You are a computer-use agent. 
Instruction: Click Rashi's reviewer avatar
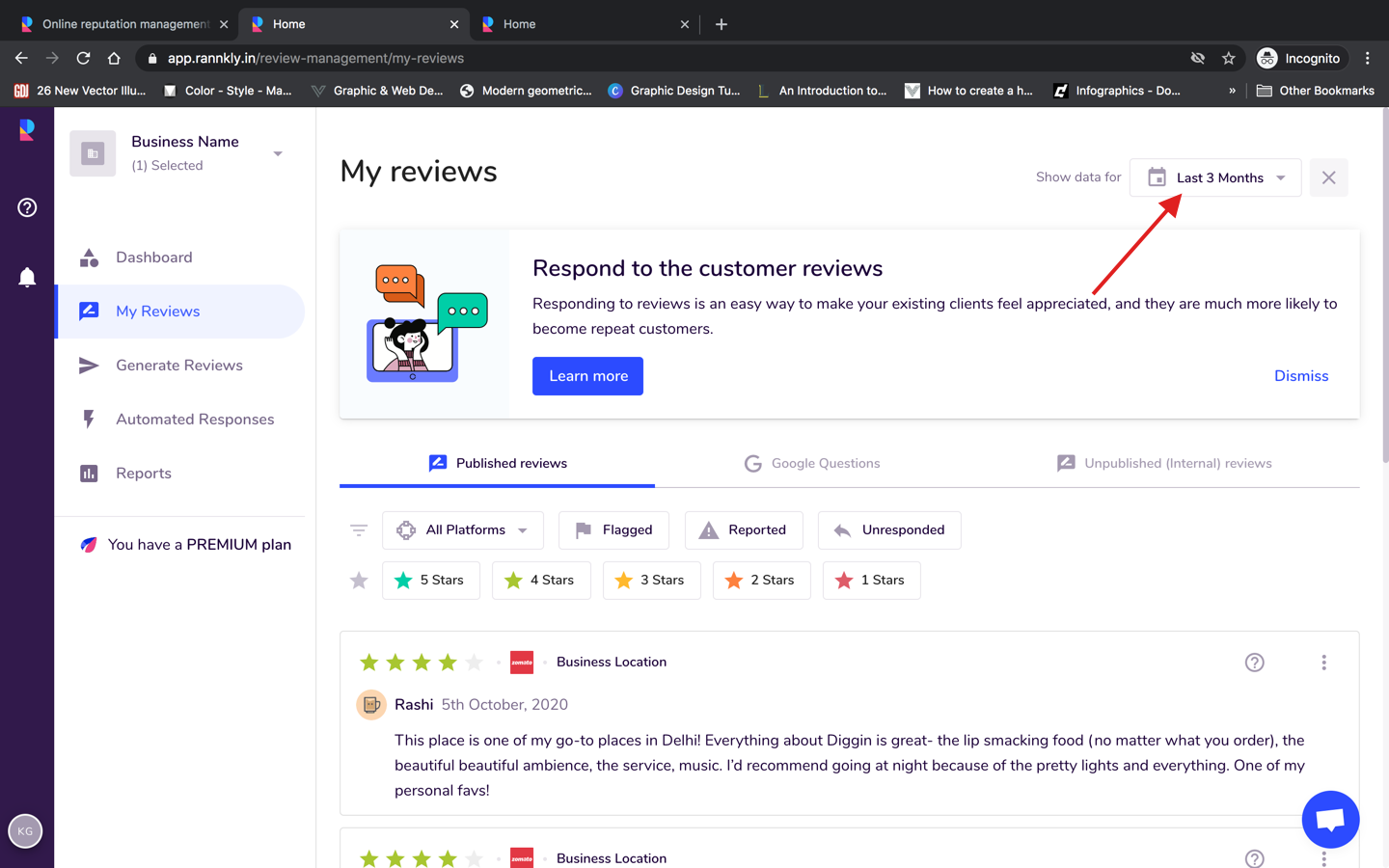click(371, 705)
